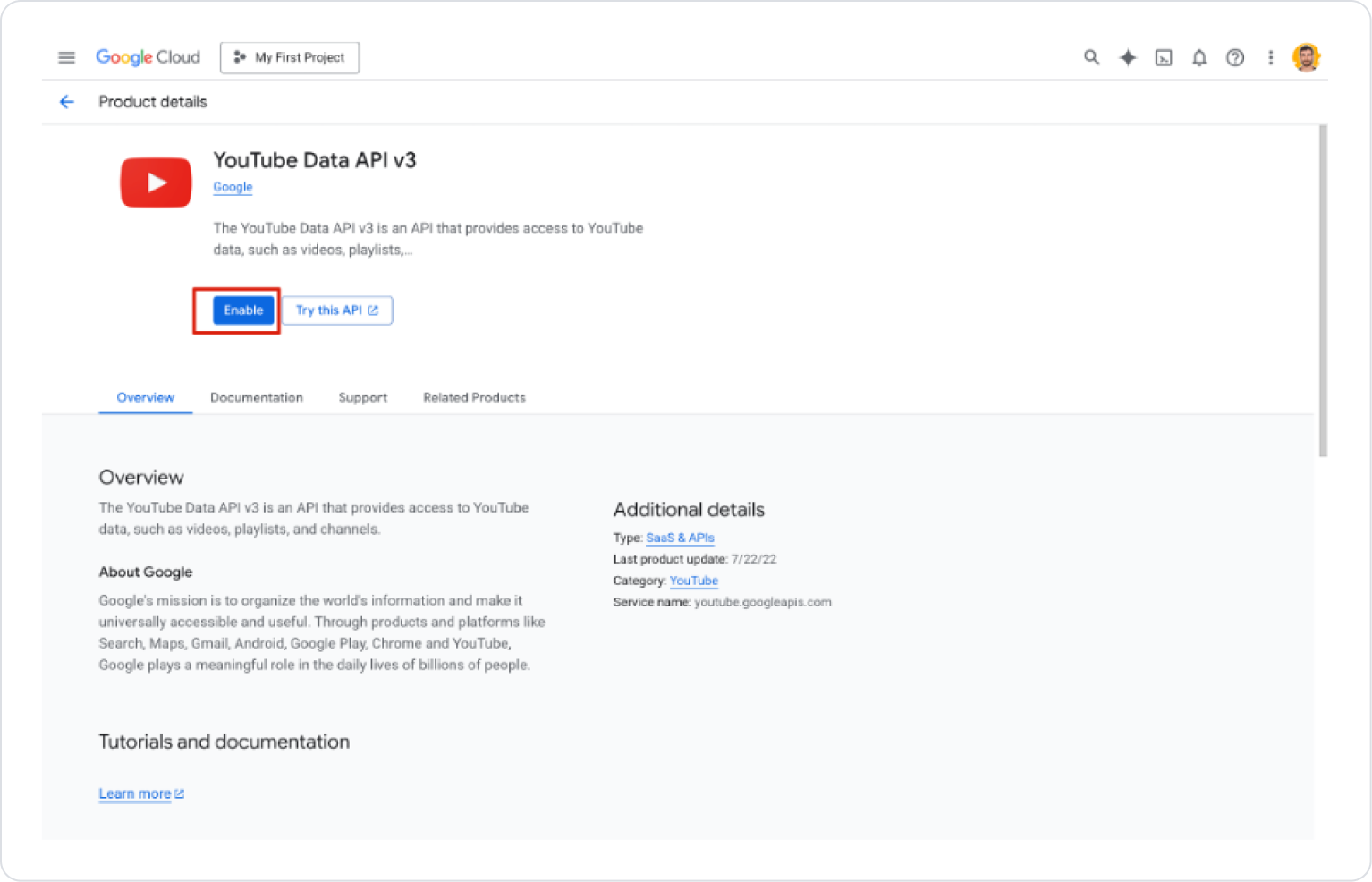Click the service name youtube.googleapis.com
Image resolution: width=1372 pixels, height=882 pixels.
(763, 602)
